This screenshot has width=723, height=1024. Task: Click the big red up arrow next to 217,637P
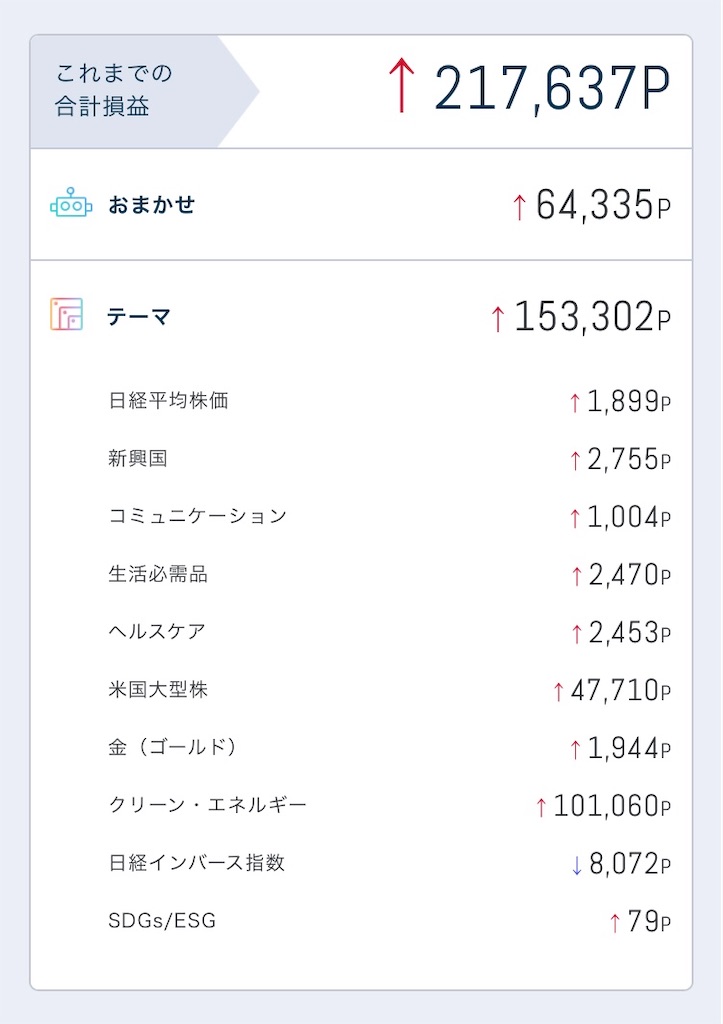pyautogui.click(x=402, y=86)
